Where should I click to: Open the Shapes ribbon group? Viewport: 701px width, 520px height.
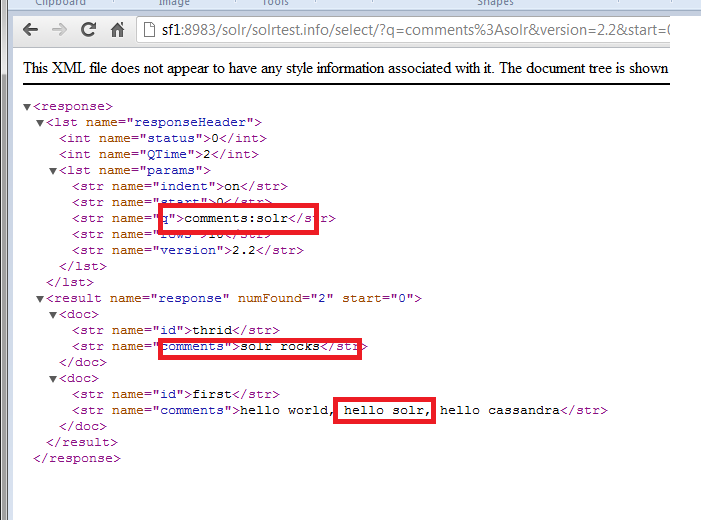495,3
